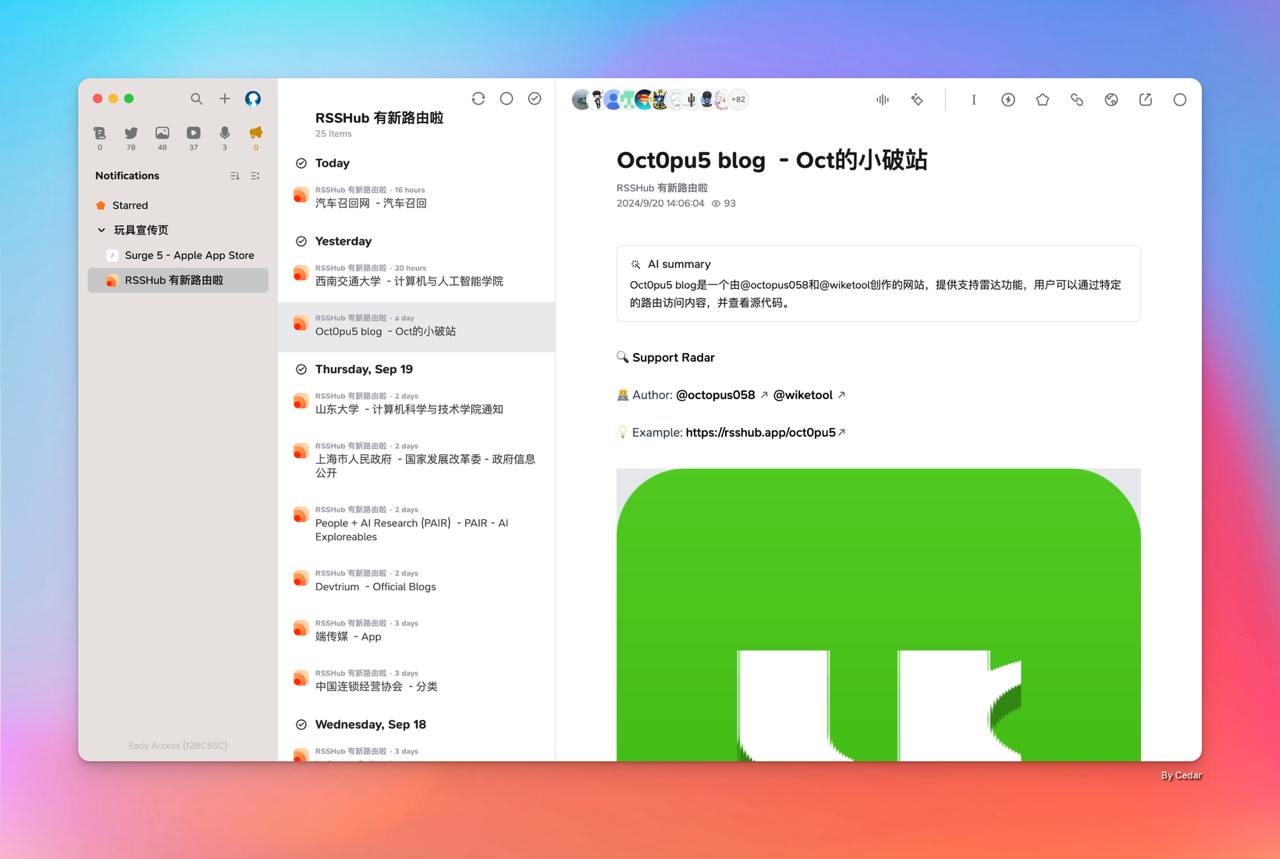Generate AI summary with the sparkle icon

917,99
